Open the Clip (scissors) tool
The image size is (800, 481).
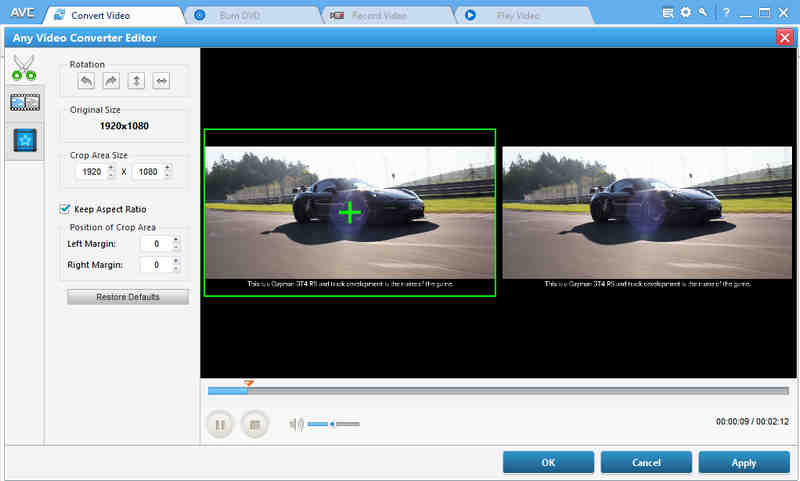pos(24,67)
